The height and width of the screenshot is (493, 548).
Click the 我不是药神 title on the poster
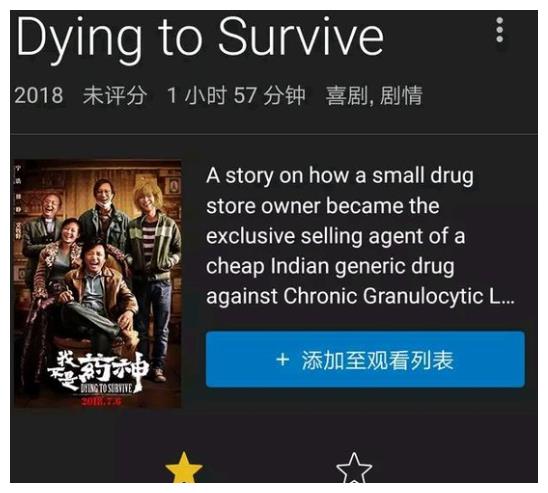(x=98, y=371)
